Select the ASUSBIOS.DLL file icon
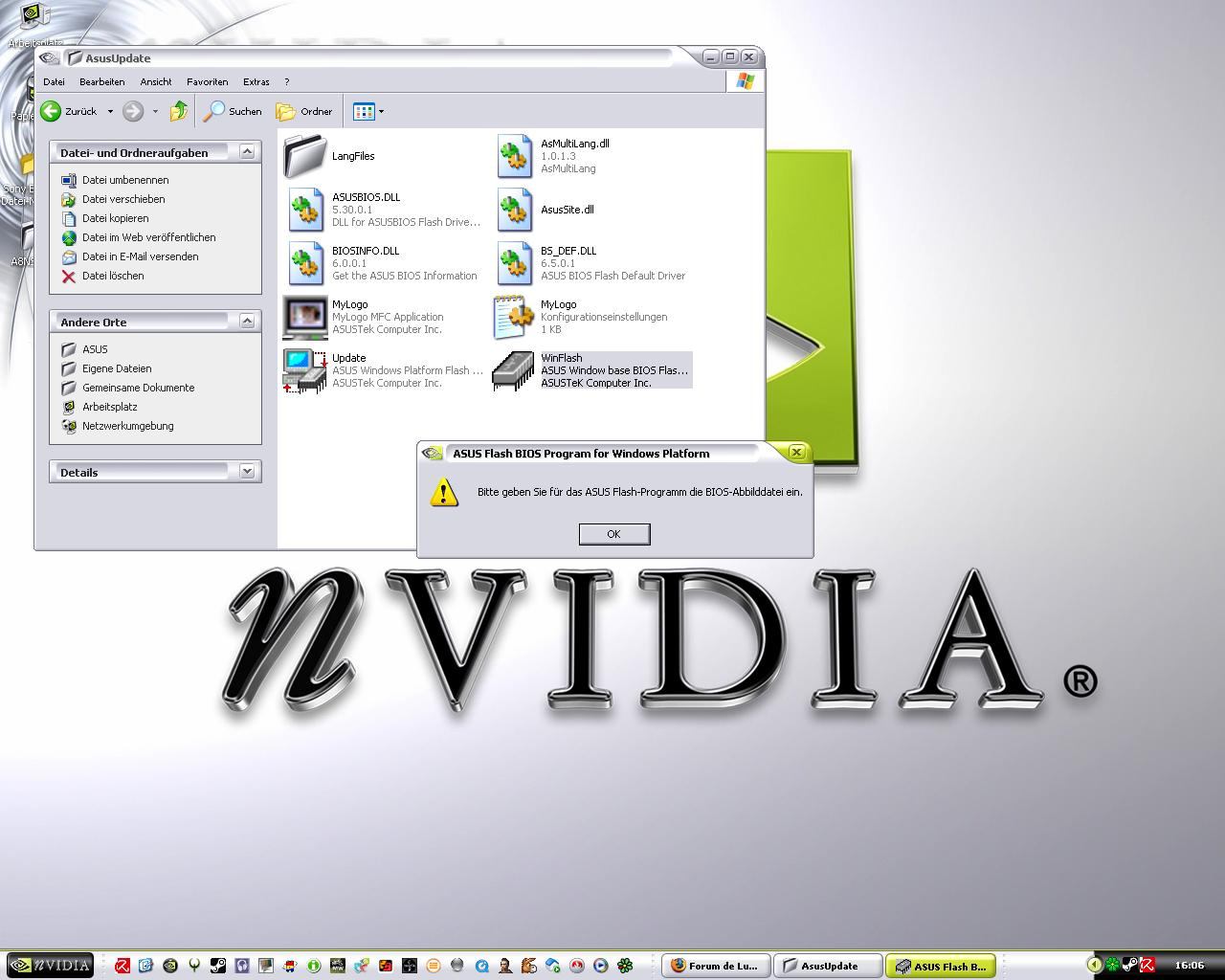 [305, 209]
